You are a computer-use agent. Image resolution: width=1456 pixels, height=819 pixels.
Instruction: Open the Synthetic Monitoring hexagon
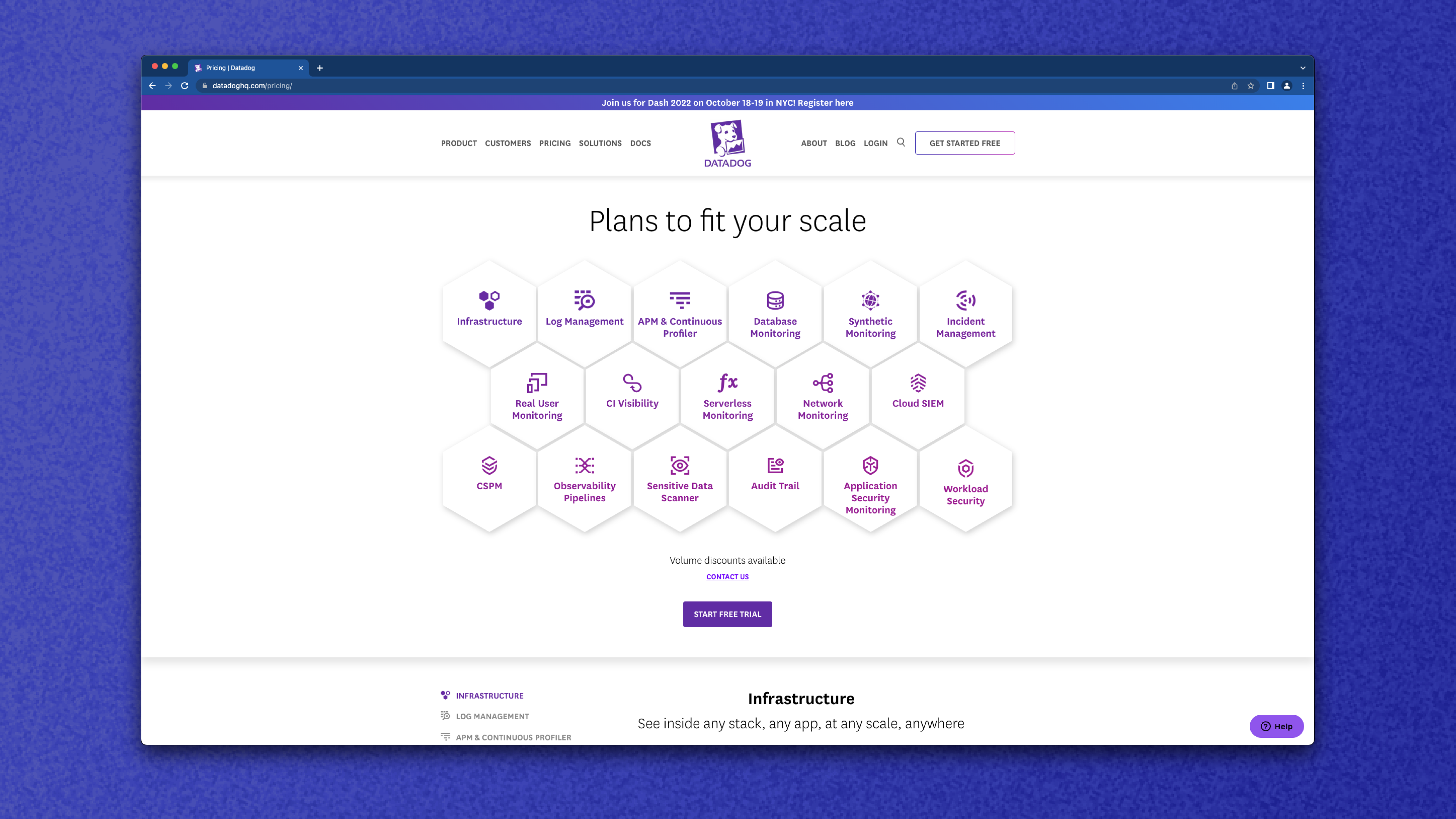pyautogui.click(x=870, y=301)
